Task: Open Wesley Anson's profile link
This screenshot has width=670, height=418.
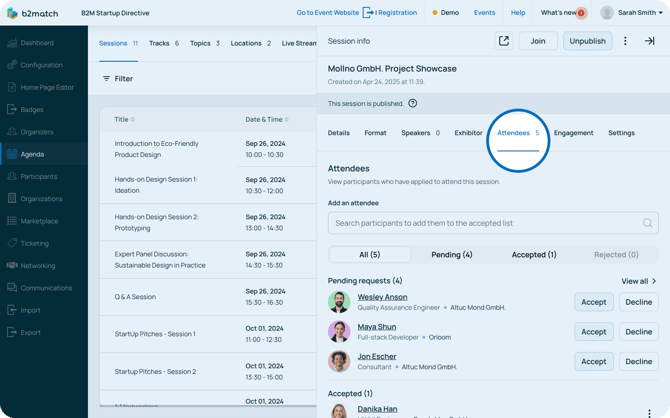Action: (382, 297)
